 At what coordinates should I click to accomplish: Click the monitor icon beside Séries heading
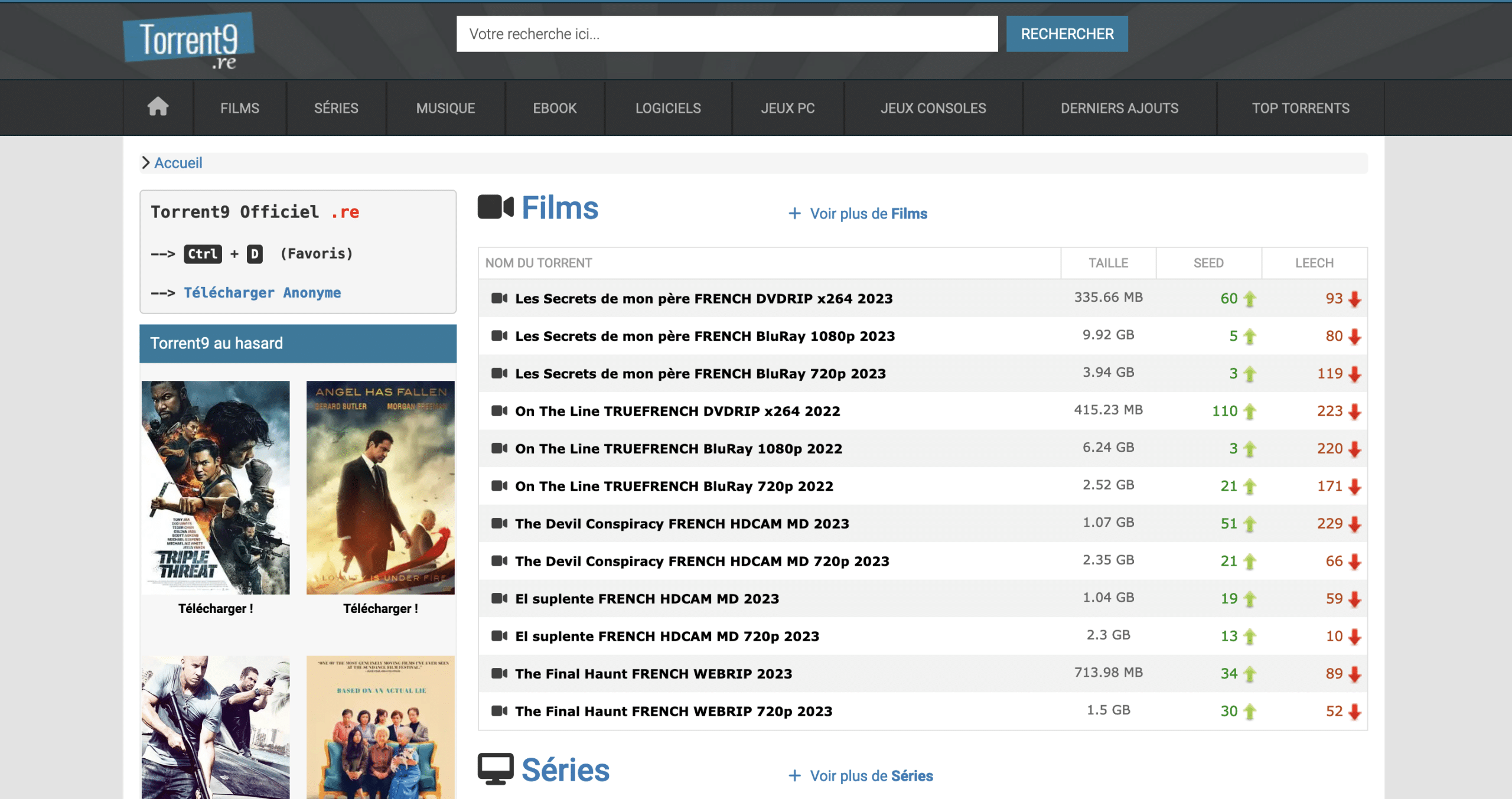[x=496, y=769]
